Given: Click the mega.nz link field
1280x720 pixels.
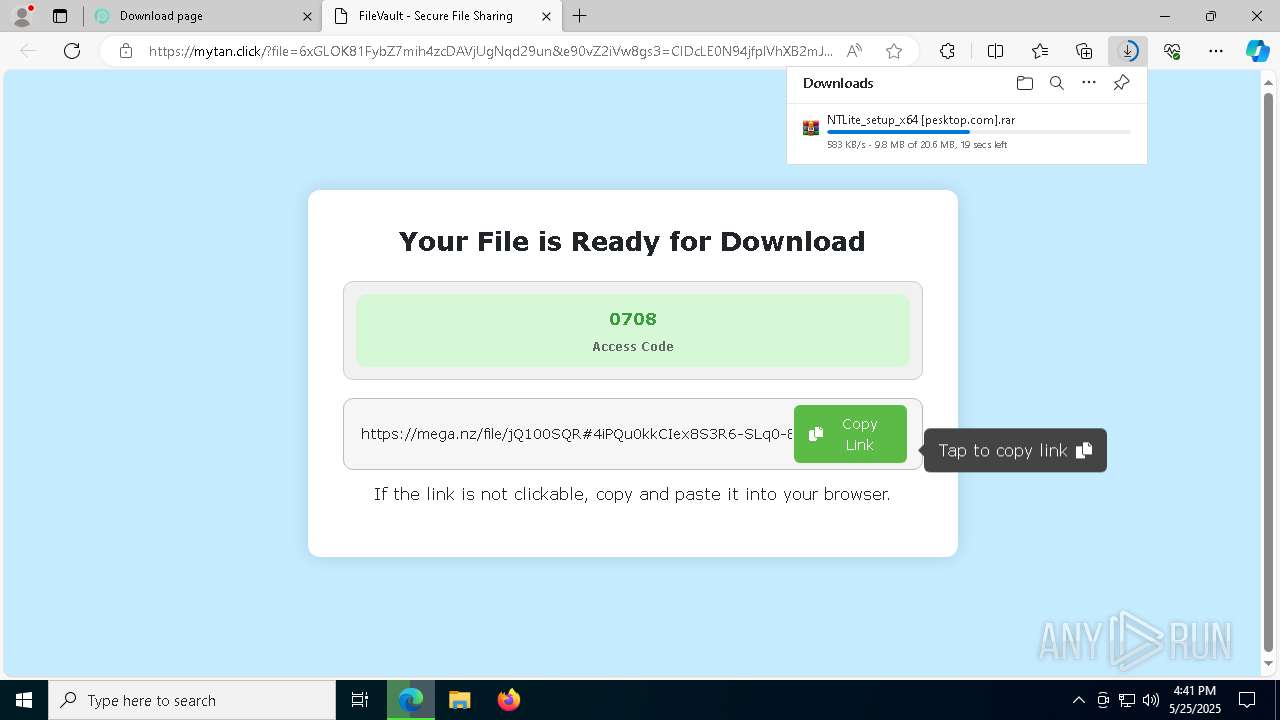Looking at the screenshot, I should (576, 434).
